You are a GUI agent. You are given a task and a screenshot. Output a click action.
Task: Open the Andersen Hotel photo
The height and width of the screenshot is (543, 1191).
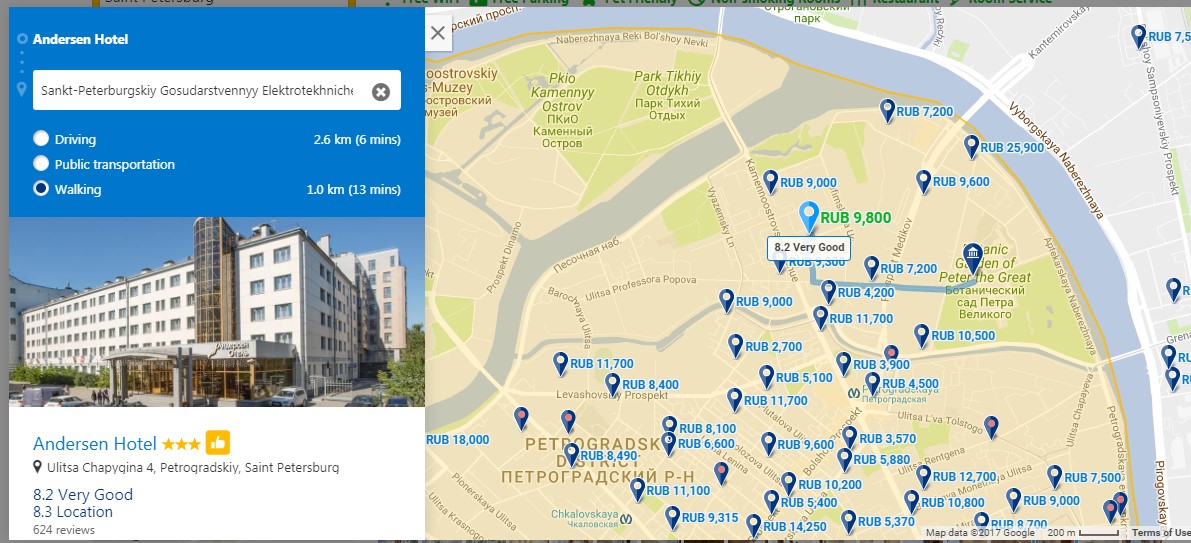click(x=216, y=312)
